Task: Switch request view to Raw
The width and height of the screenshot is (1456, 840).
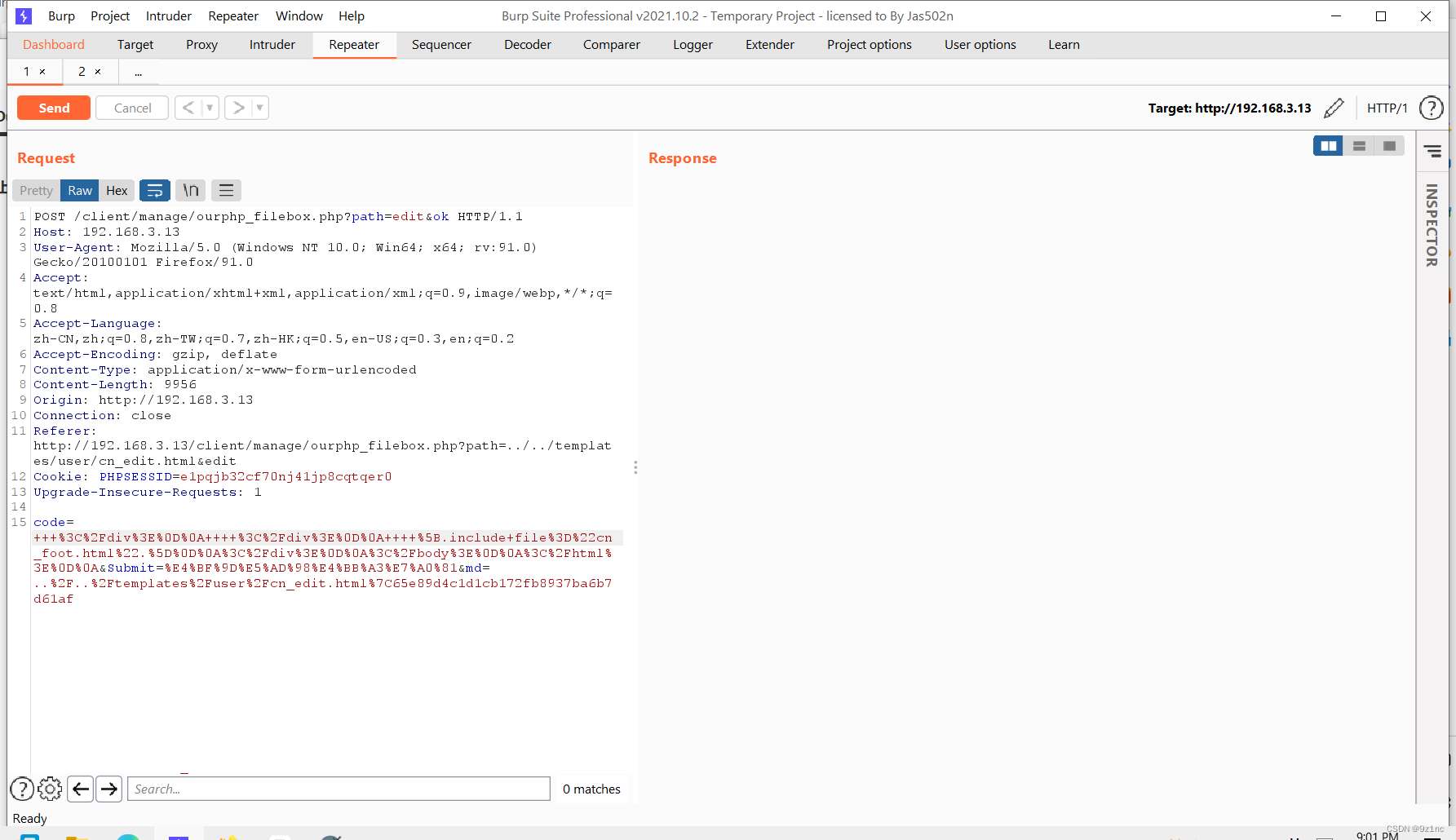Action: pos(80,190)
